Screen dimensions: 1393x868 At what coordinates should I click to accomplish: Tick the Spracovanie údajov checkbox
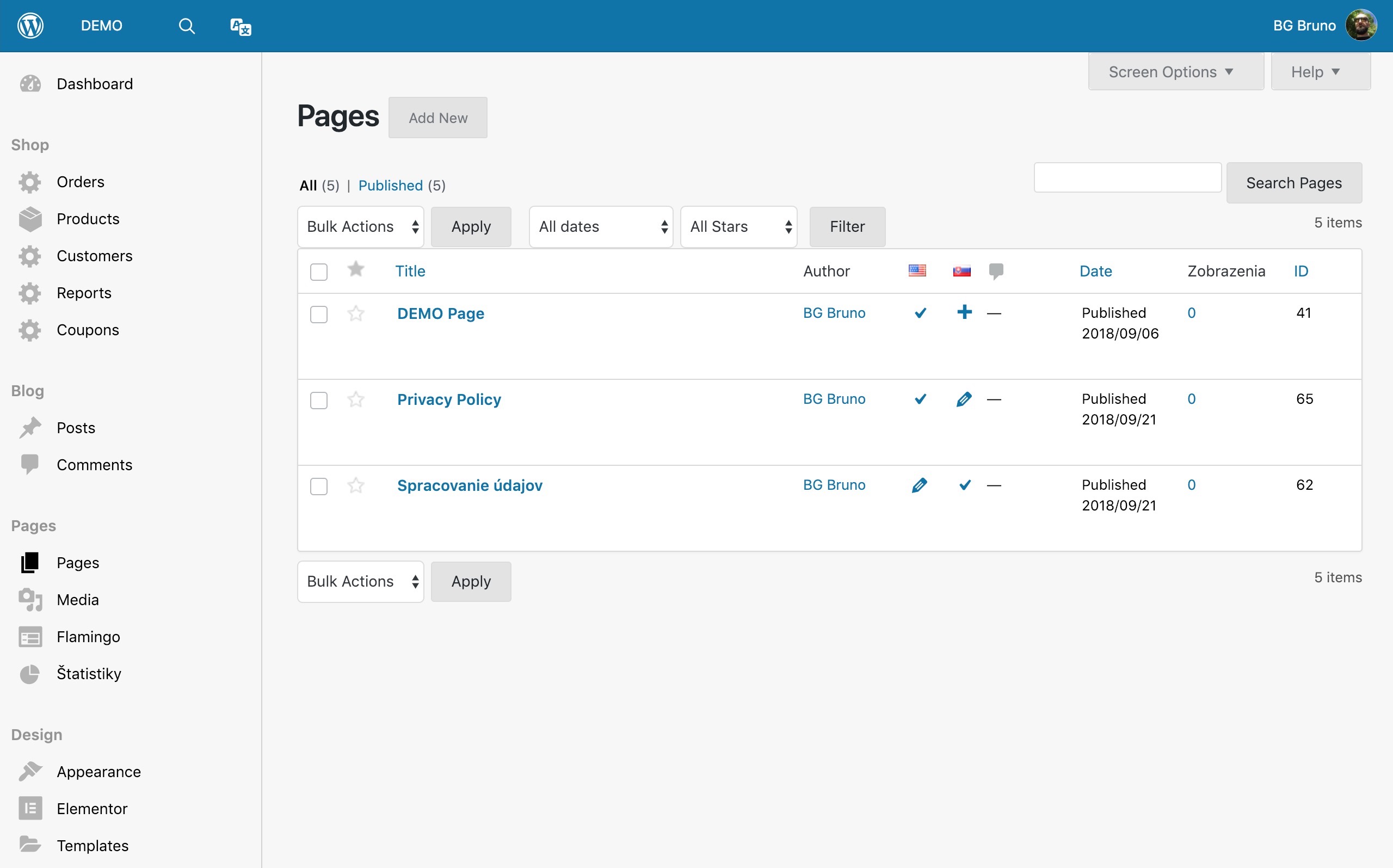(x=318, y=486)
